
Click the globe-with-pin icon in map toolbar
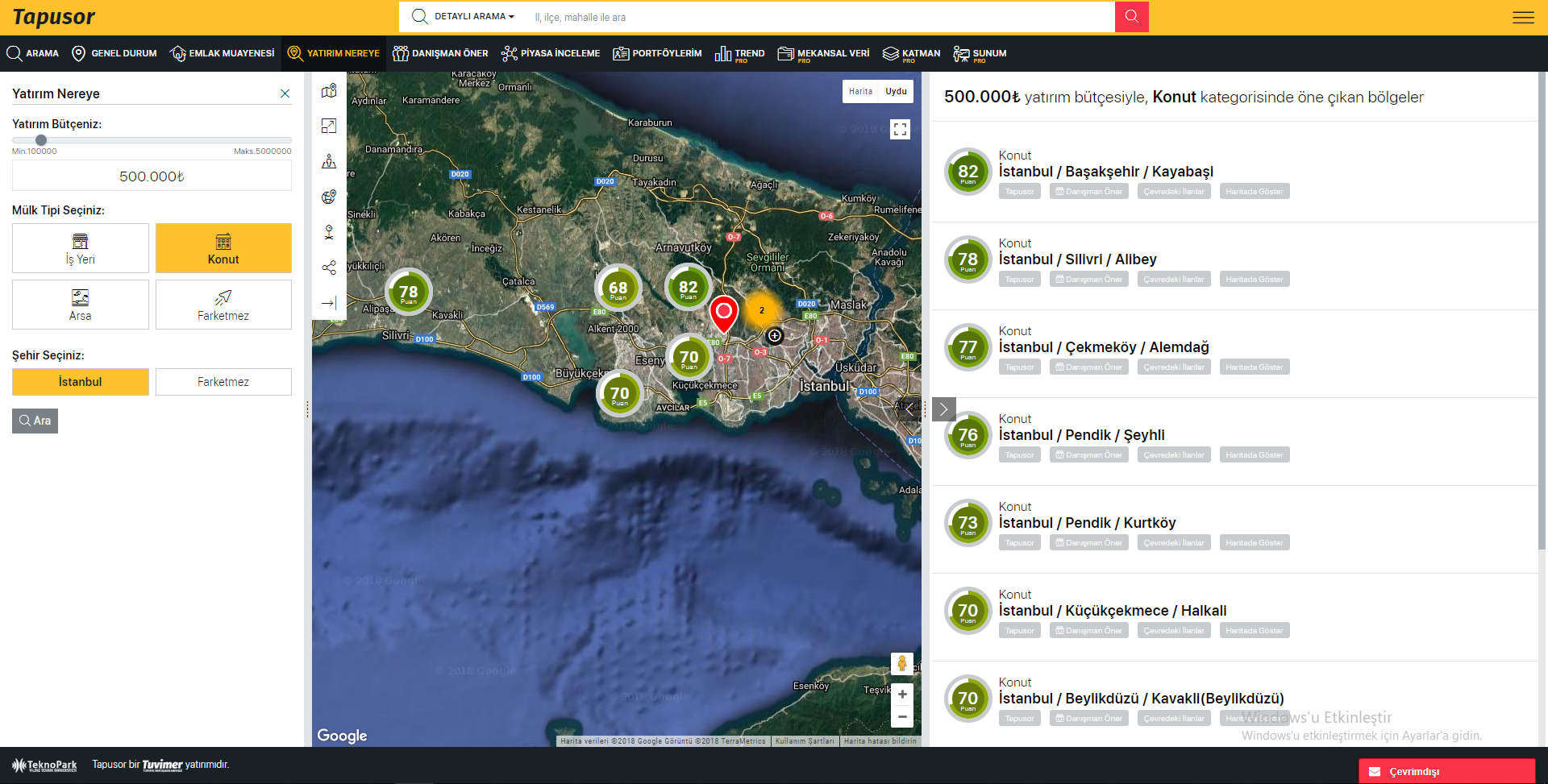pyautogui.click(x=329, y=197)
